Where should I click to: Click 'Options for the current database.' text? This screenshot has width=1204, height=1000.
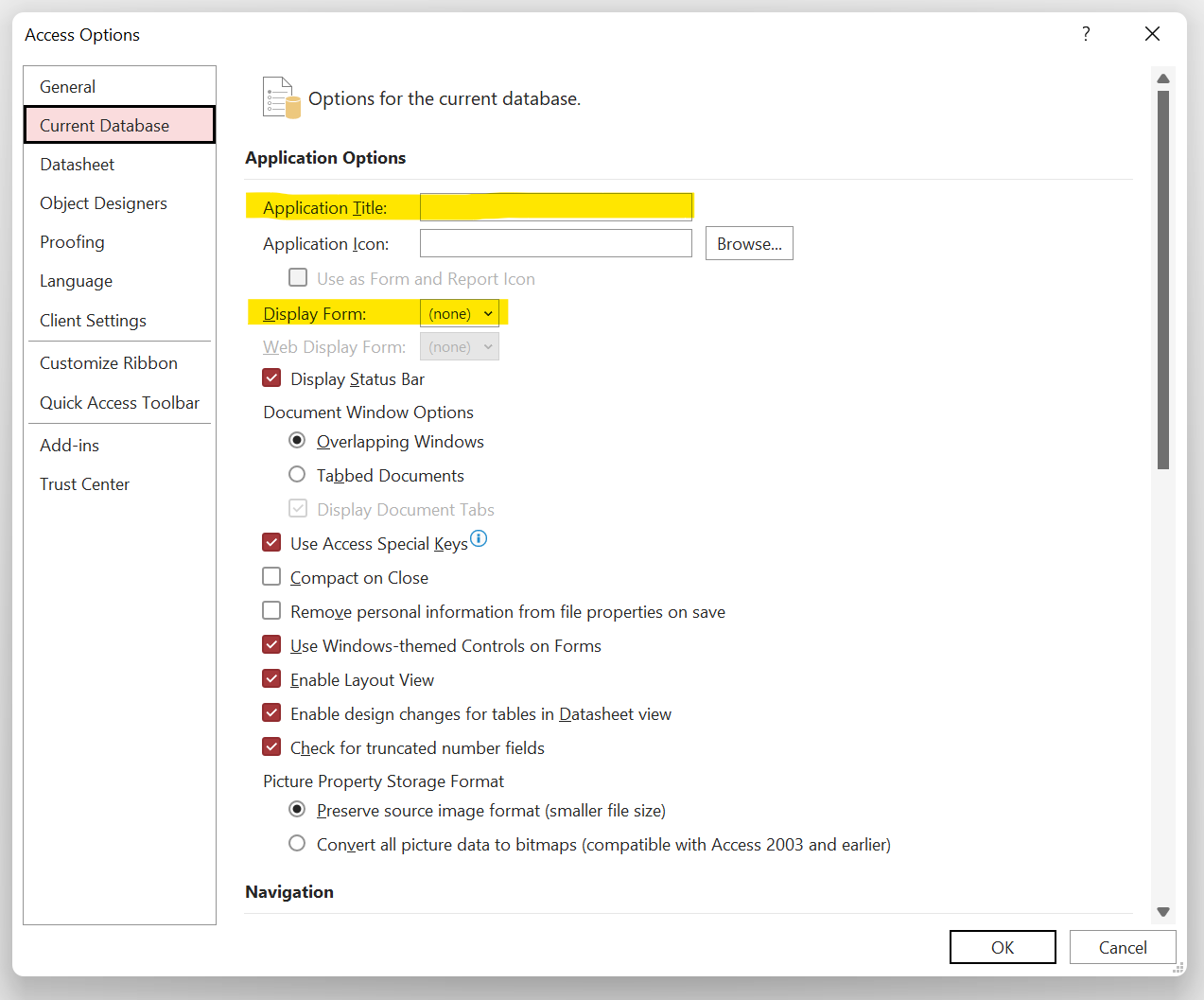click(x=445, y=98)
